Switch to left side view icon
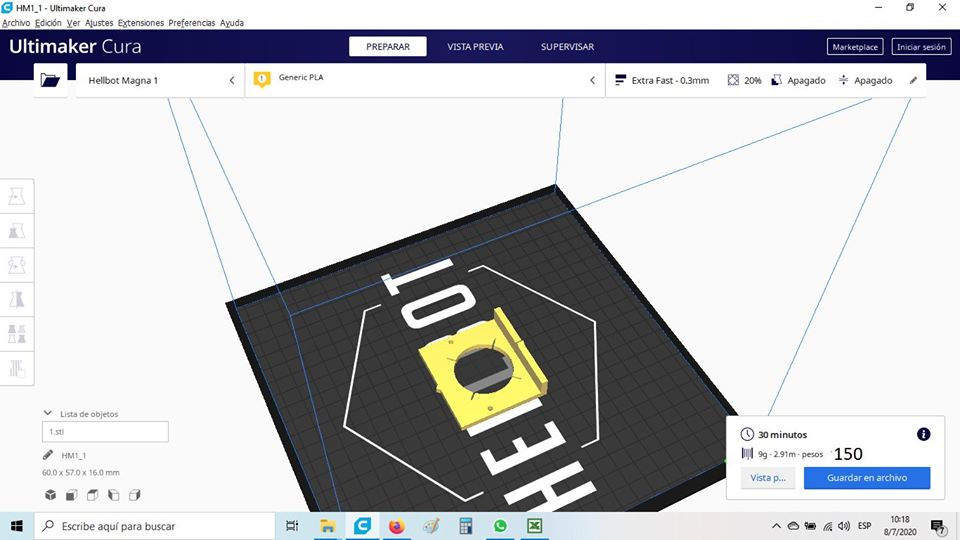This screenshot has width=960, height=540. click(113, 495)
